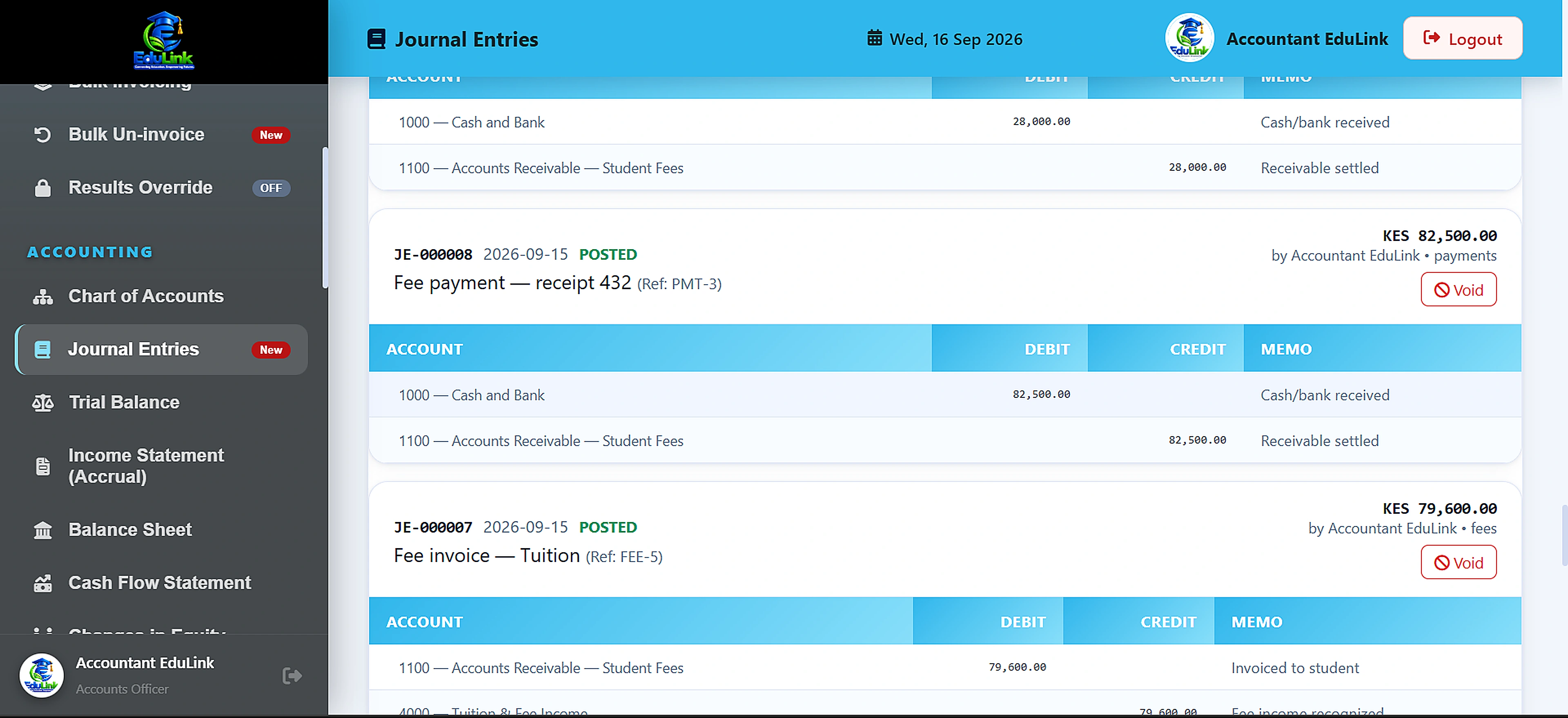This screenshot has height=718, width=1568.
Task: Void journal entry JE-000008
Action: coord(1458,290)
